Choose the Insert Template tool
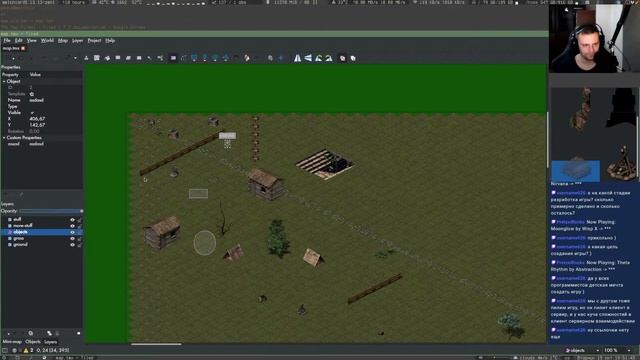The height and width of the screenshot is (360, 640). point(247,58)
